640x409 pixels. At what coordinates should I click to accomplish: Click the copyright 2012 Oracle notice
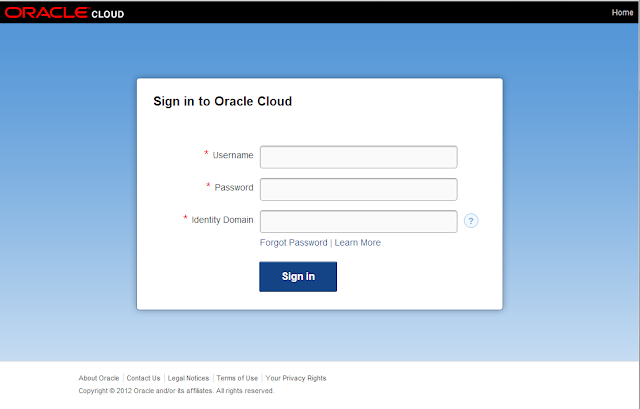pos(176,391)
